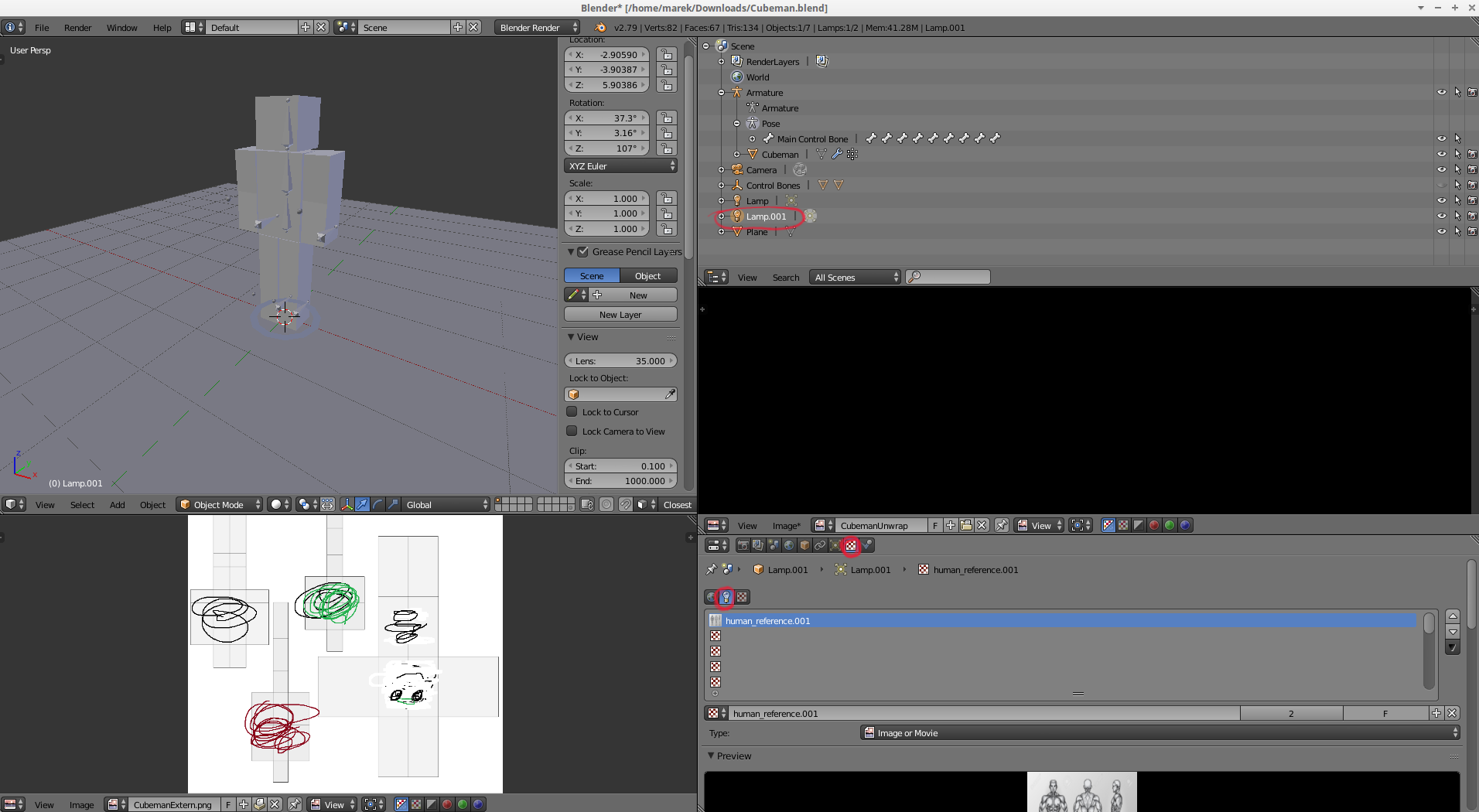Open the Render Layers properties tab
The width and height of the screenshot is (1479, 812).
758,545
